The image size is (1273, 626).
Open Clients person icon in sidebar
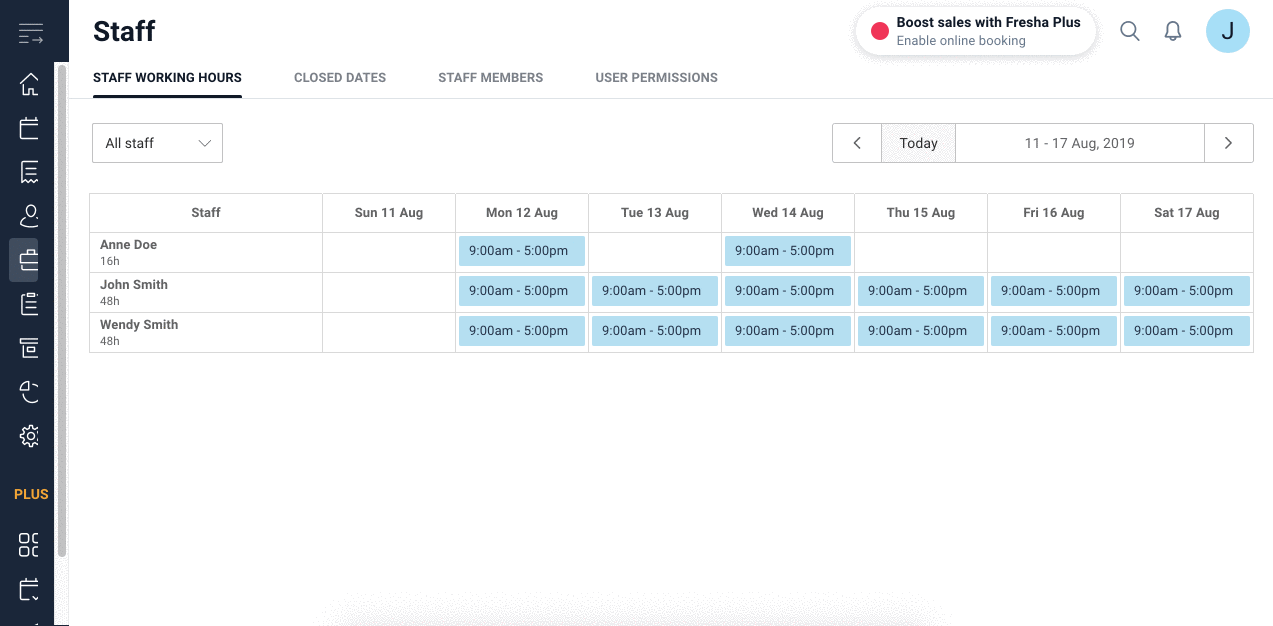coord(30,216)
